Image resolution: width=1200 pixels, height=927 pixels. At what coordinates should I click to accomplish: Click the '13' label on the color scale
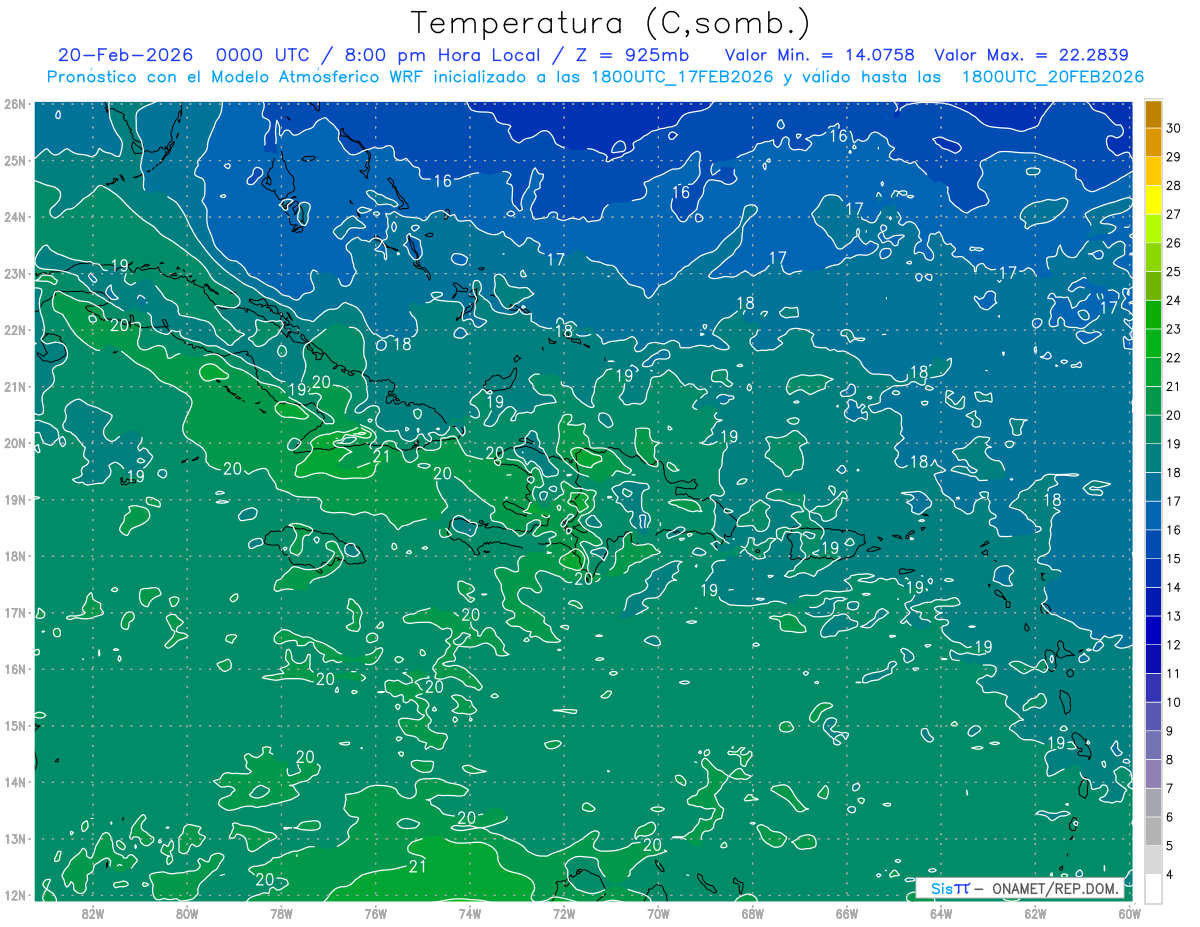click(1174, 616)
